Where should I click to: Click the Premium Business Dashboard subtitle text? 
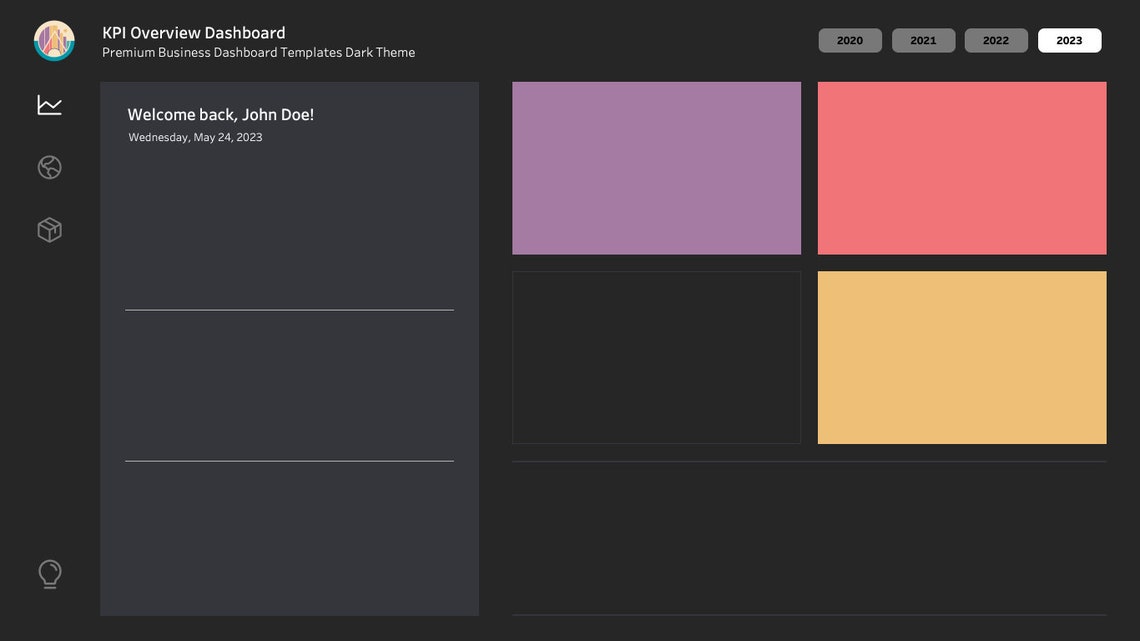tap(258, 51)
